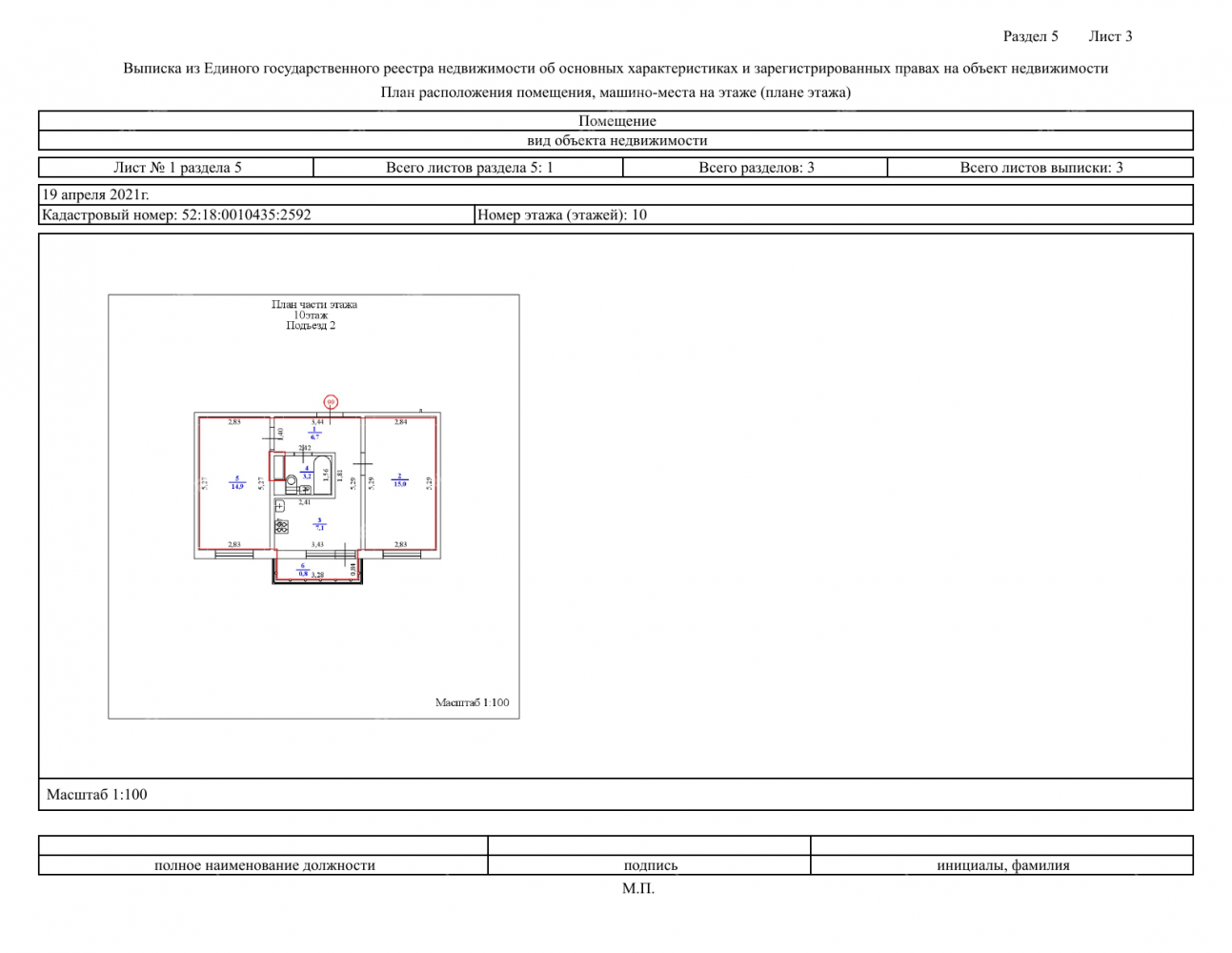Click 'Масштаб 1:100' text inside the plan

click(x=472, y=702)
